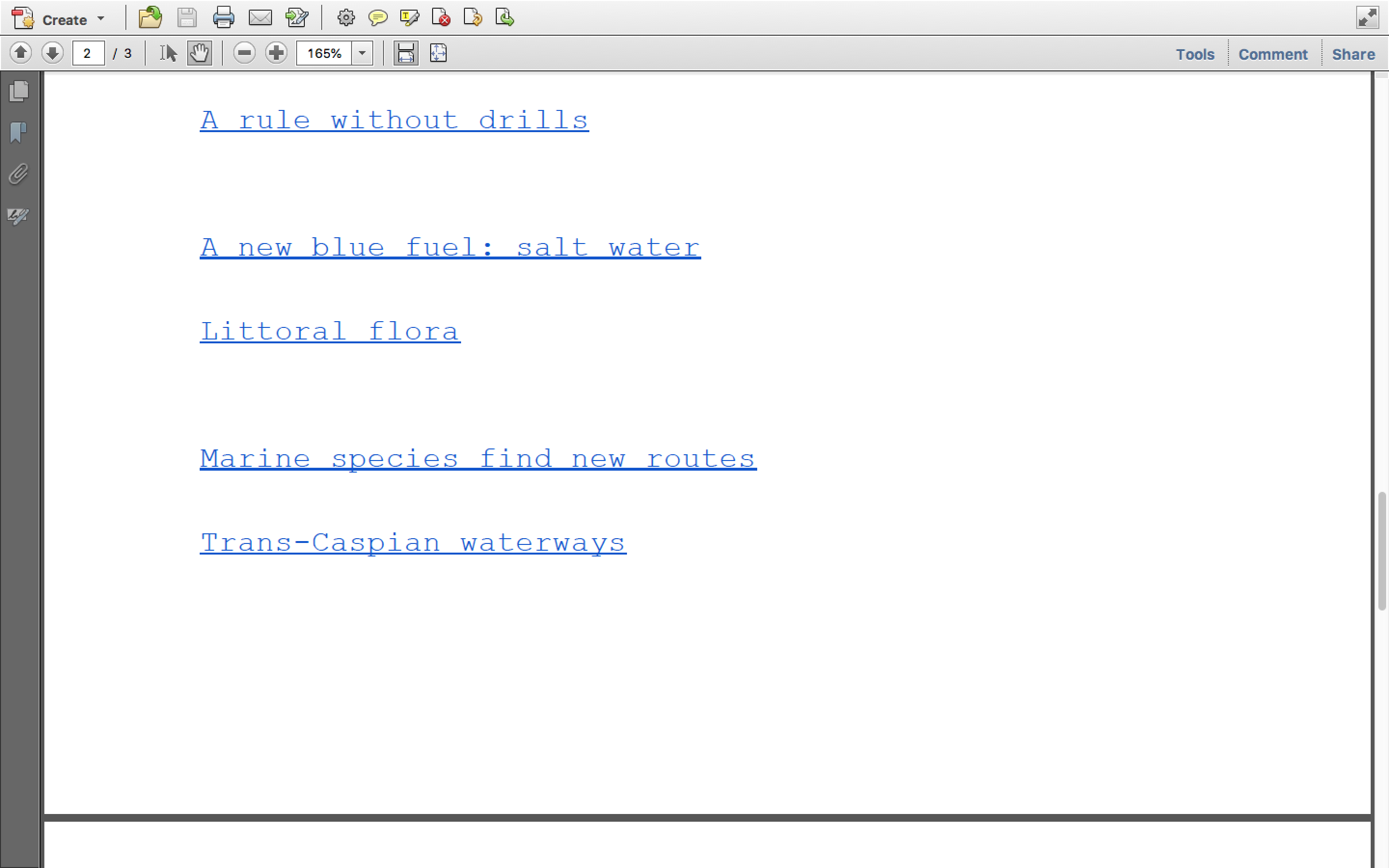1389x868 pixels.
Task: Open the Tools pane
Action: pos(1195,54)
